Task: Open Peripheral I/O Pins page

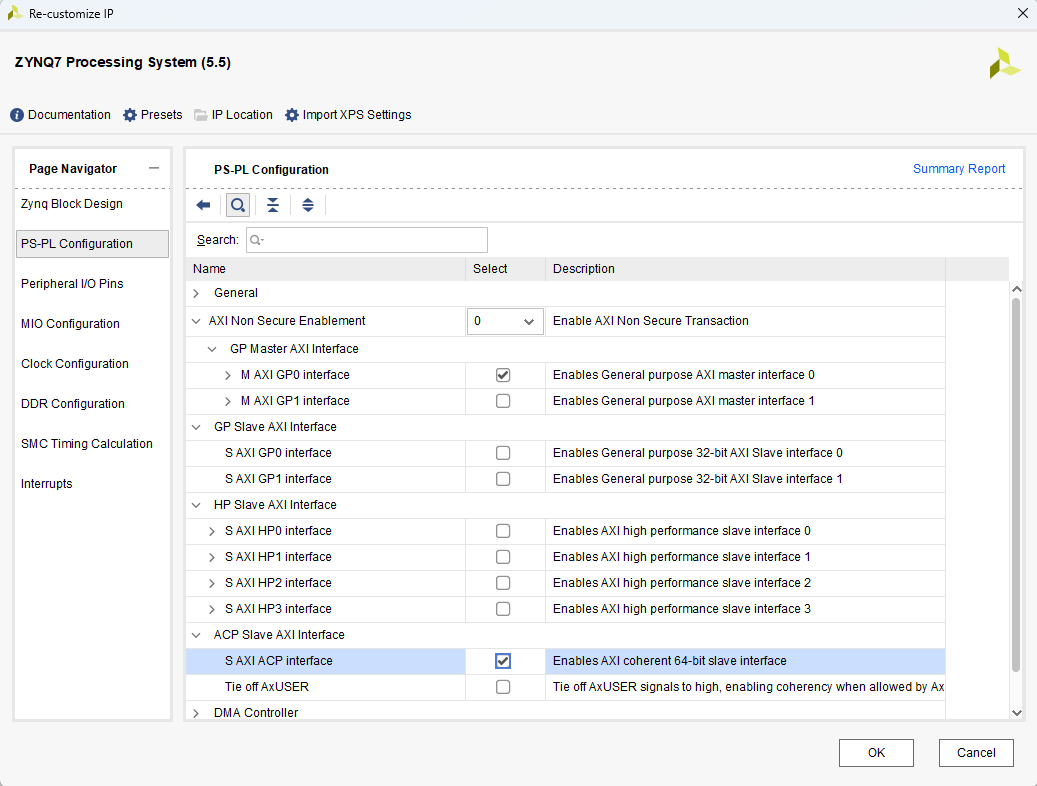Action: [72, 284]
